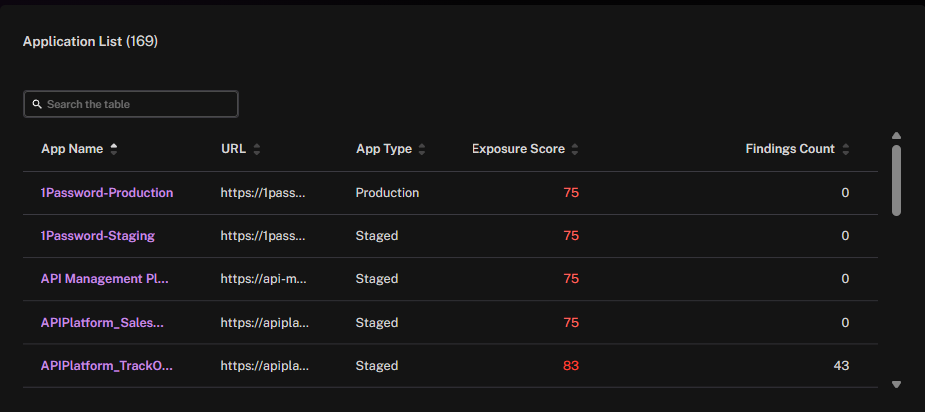This screenshot has width=925, height=412.
Task: Open the API Management Pl... app link
Action: tap(105, 279)
